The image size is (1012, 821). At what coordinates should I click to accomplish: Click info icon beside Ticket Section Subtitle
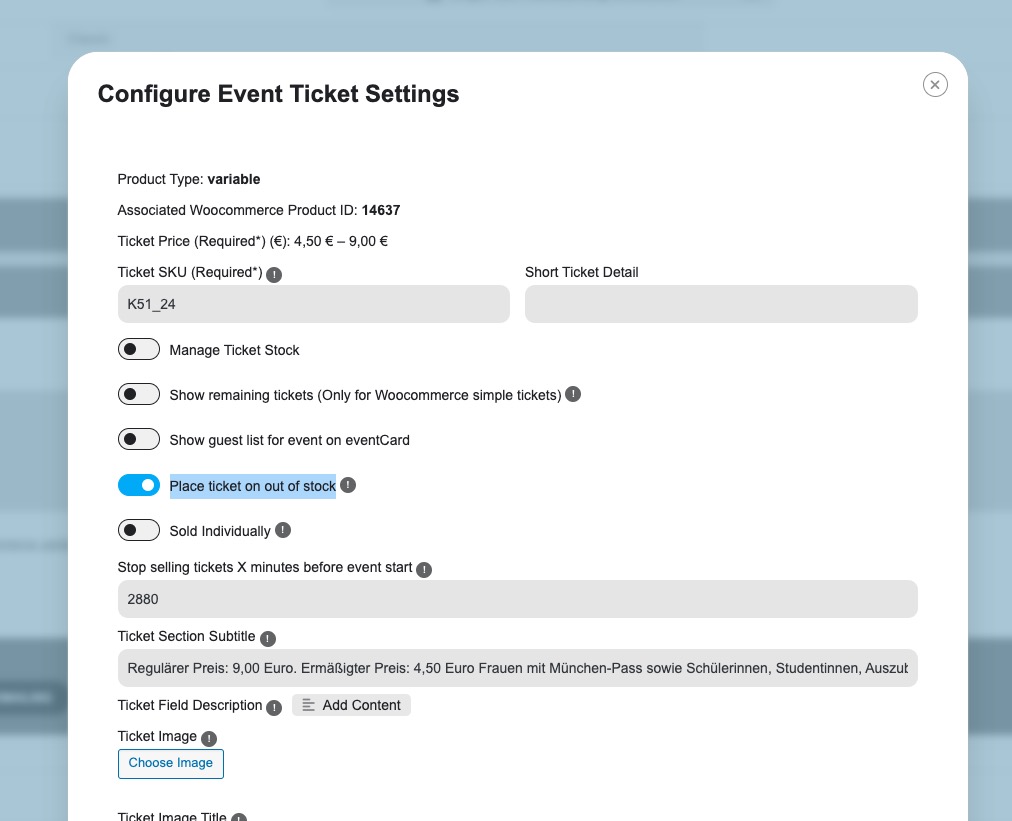click(268, 638)
